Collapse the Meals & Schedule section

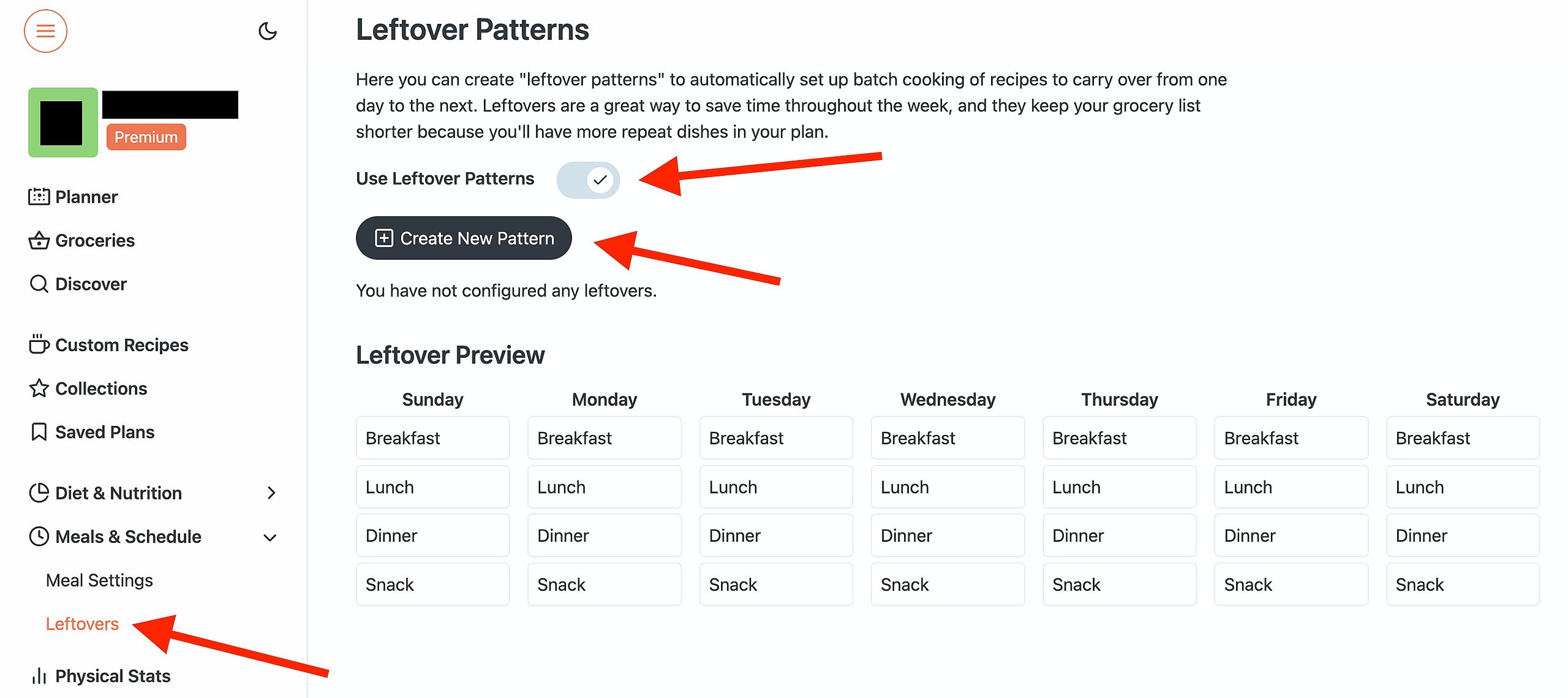point(270,537)
